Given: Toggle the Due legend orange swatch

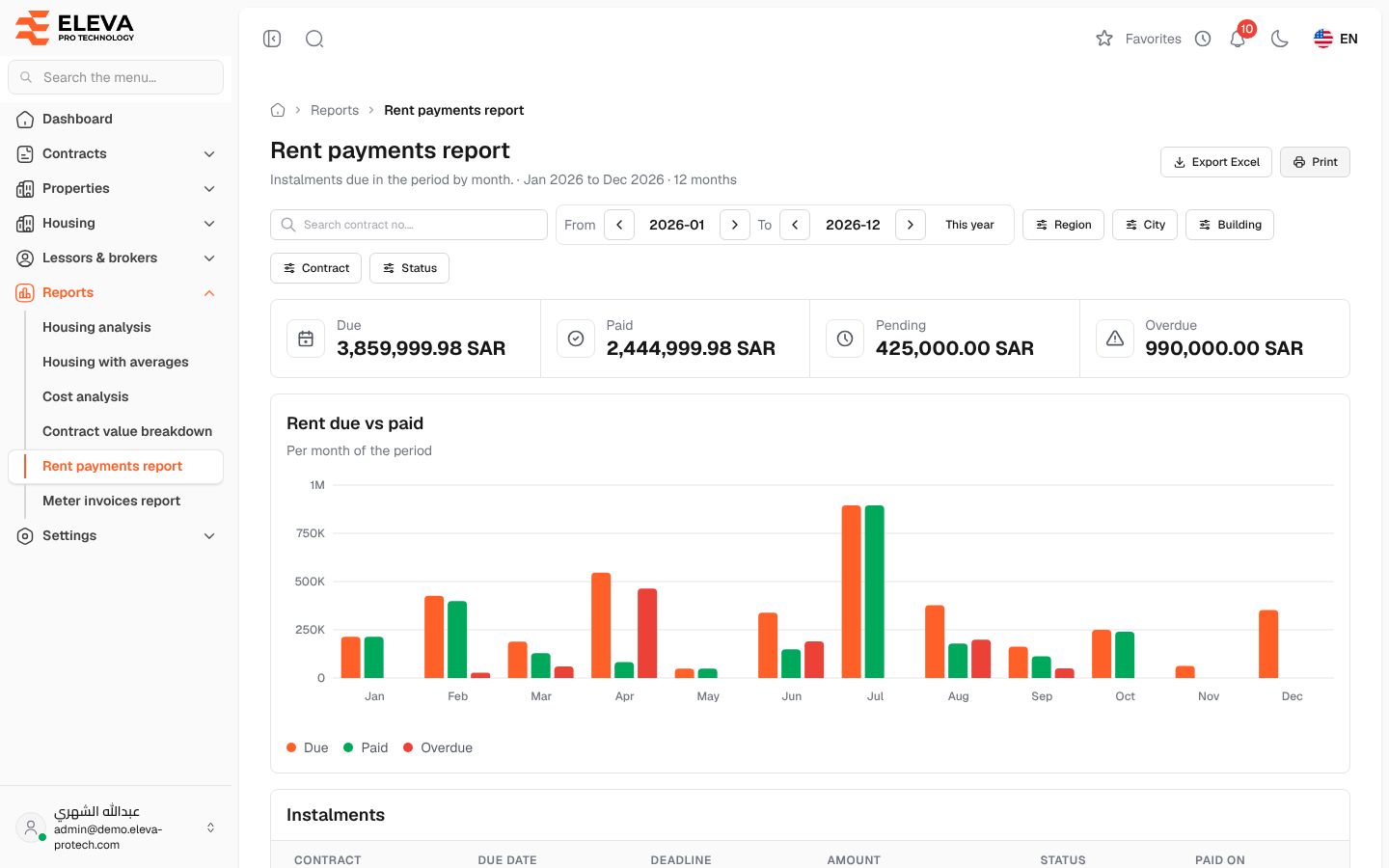Looking at the screenshot, I should [291, 747].
